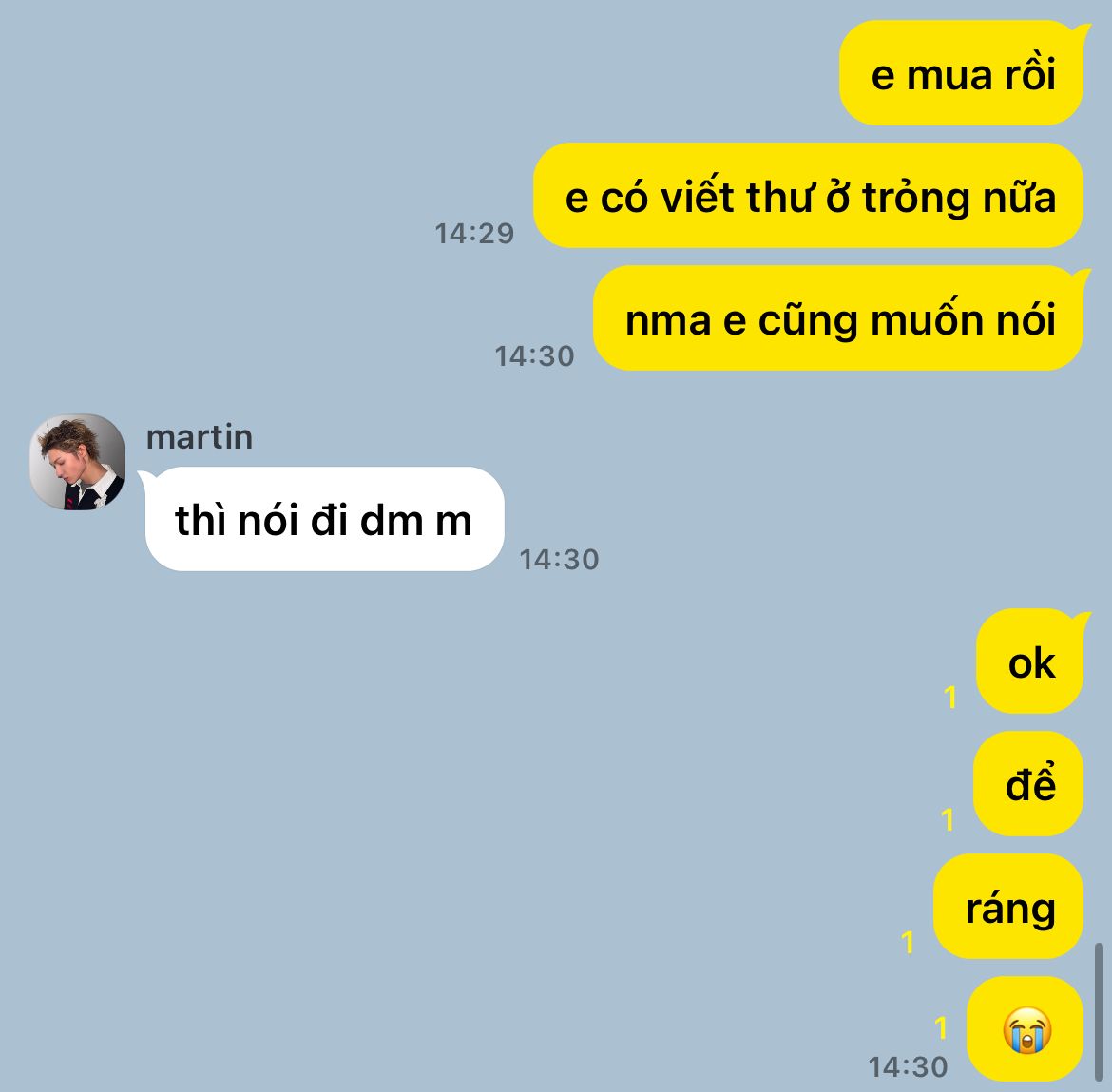Image resolution: width=1112 pixels, height=1092 pixels.
Task: Select the 'để' message bubble
Action: click(x=1028, y=783)
